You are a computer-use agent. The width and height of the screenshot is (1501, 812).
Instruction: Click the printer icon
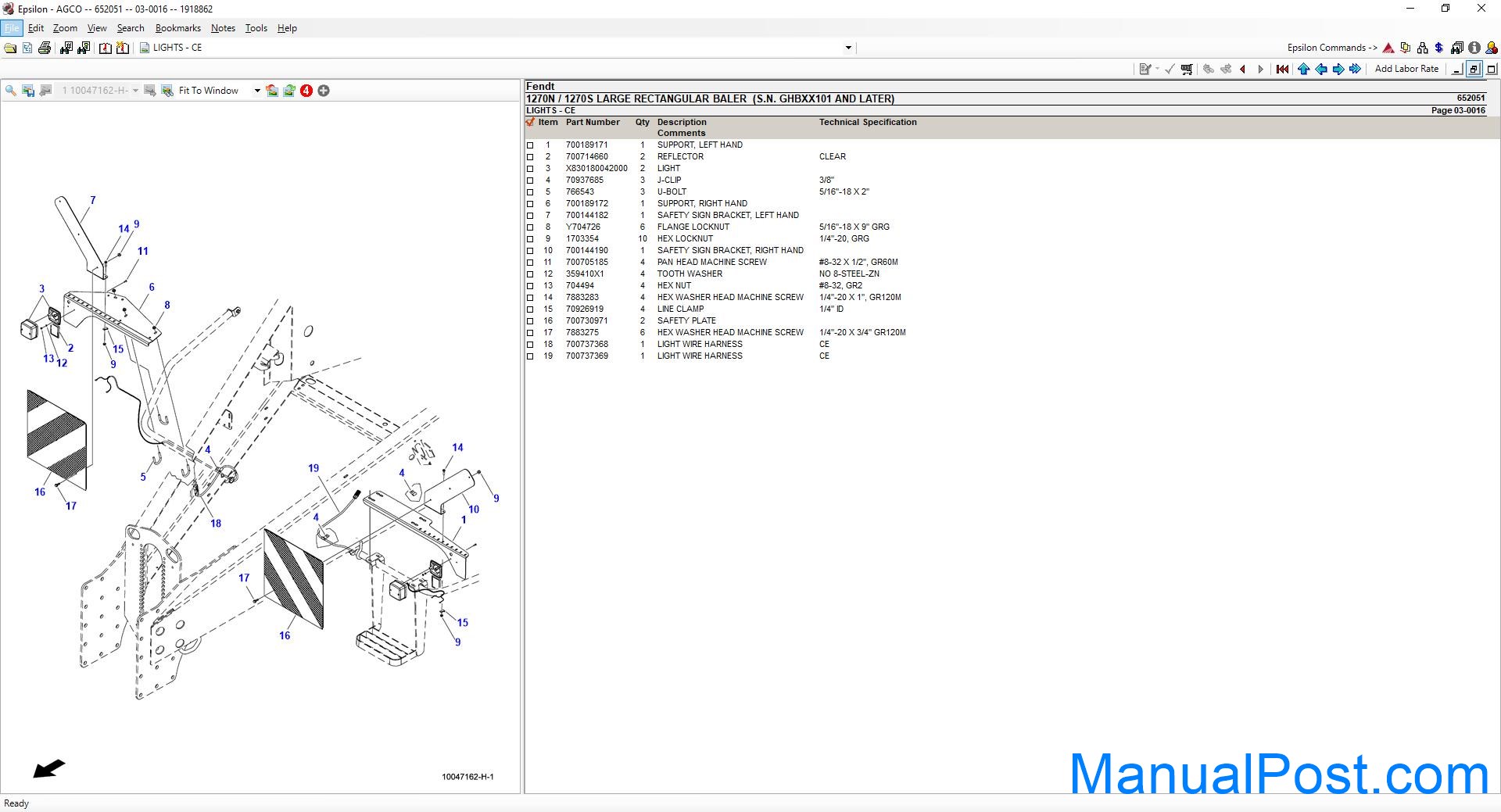45,48
